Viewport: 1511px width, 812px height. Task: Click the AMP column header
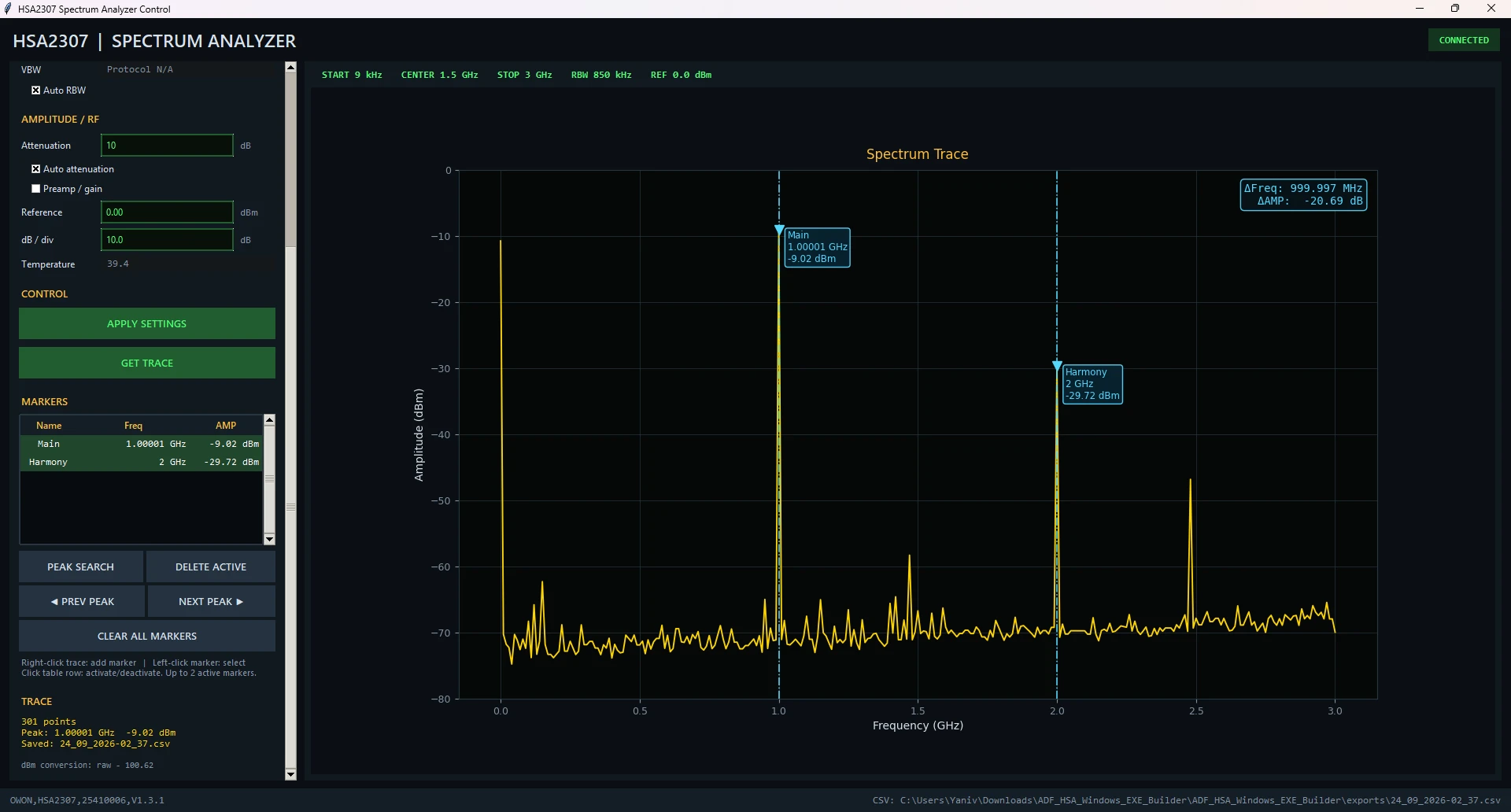[226, 426]
